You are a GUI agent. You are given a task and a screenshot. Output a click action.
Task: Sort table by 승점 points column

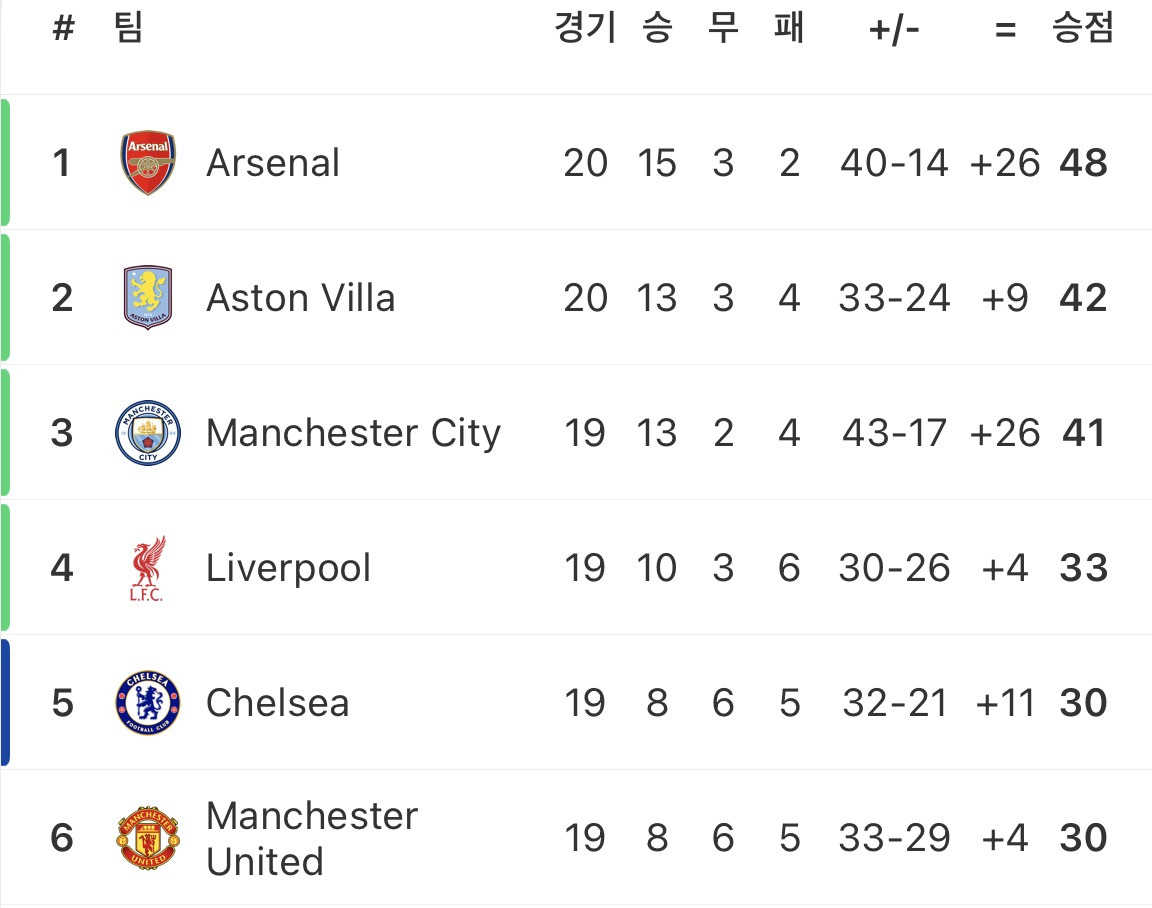click(x=1083, y=28)
